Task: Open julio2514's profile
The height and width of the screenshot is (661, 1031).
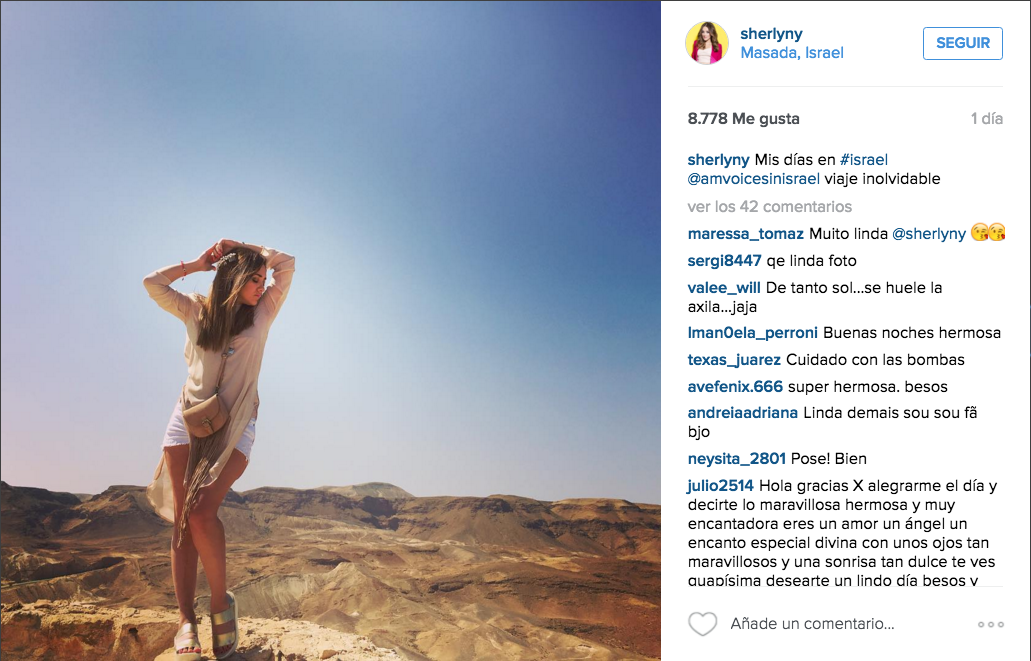Action: click(721, 486)
